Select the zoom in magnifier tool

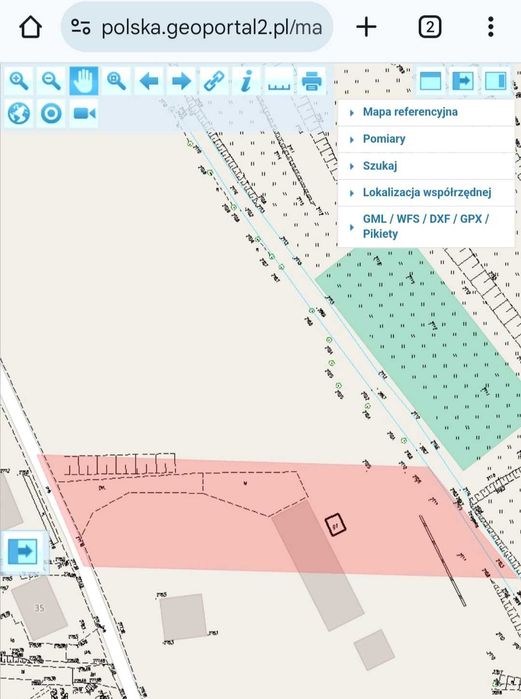pos(19,81)
